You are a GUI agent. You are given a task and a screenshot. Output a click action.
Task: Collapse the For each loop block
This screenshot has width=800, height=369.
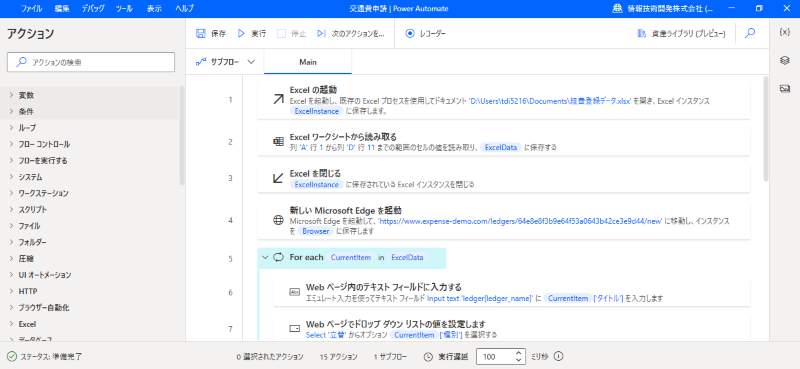point(265,258)
